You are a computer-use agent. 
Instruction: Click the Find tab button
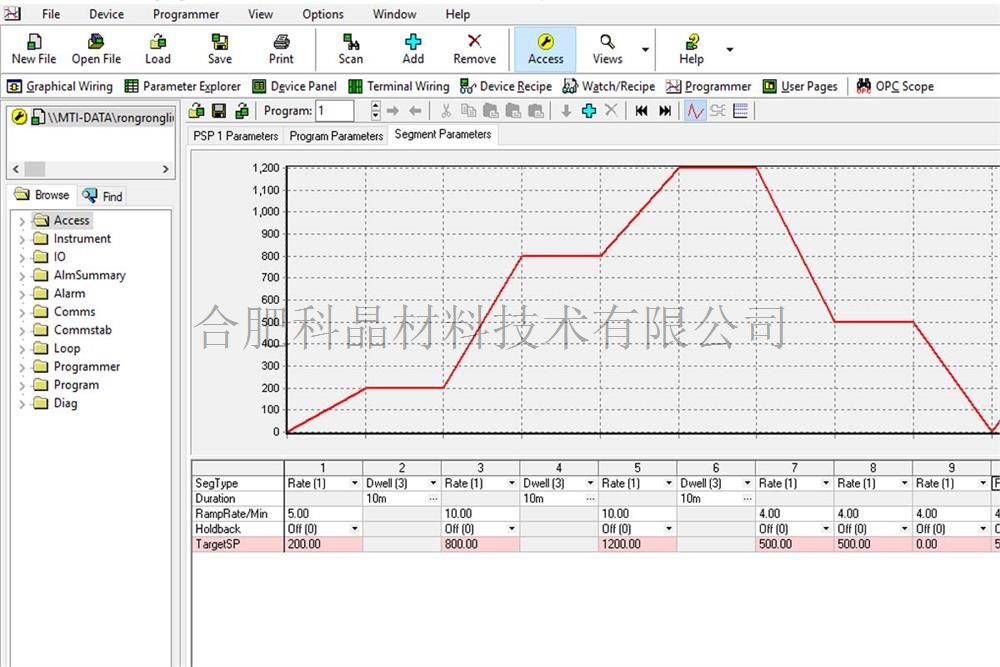point(103,196)
